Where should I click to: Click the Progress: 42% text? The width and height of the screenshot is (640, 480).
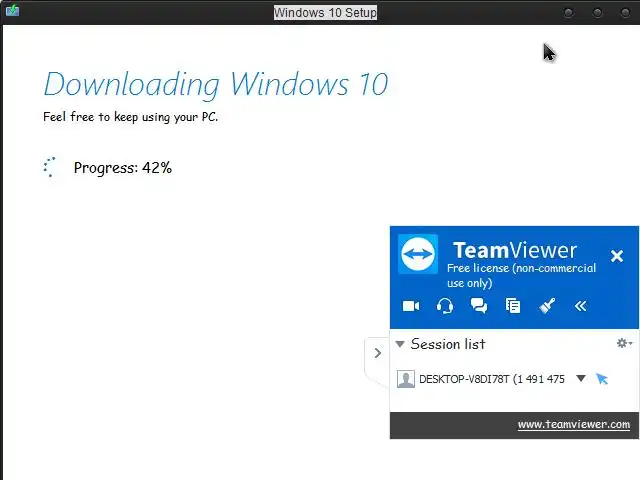122,168
